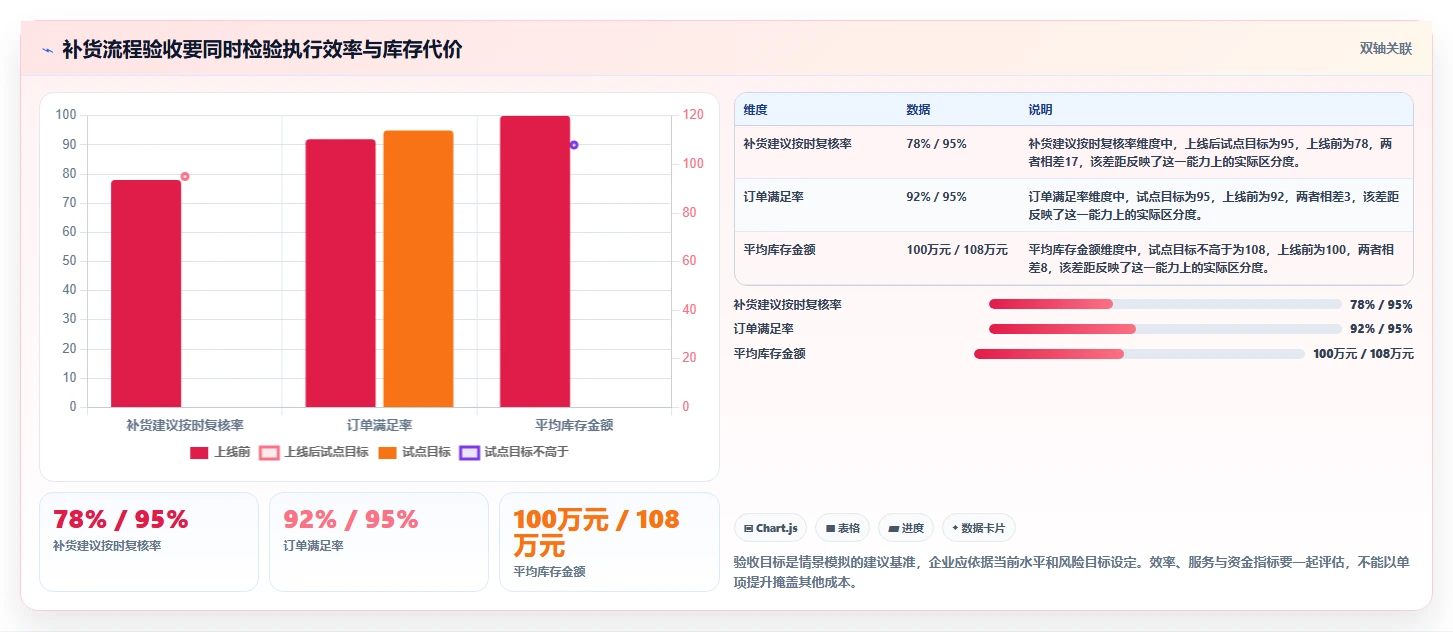Click the 数据 column header
Viewport: 1453px width, 632px height.
click(x=918, y=110)
